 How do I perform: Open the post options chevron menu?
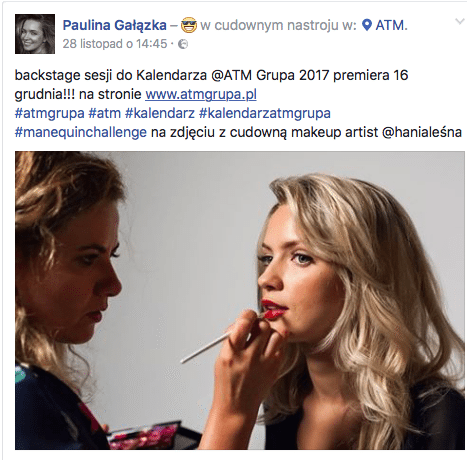tap(460, 22)
